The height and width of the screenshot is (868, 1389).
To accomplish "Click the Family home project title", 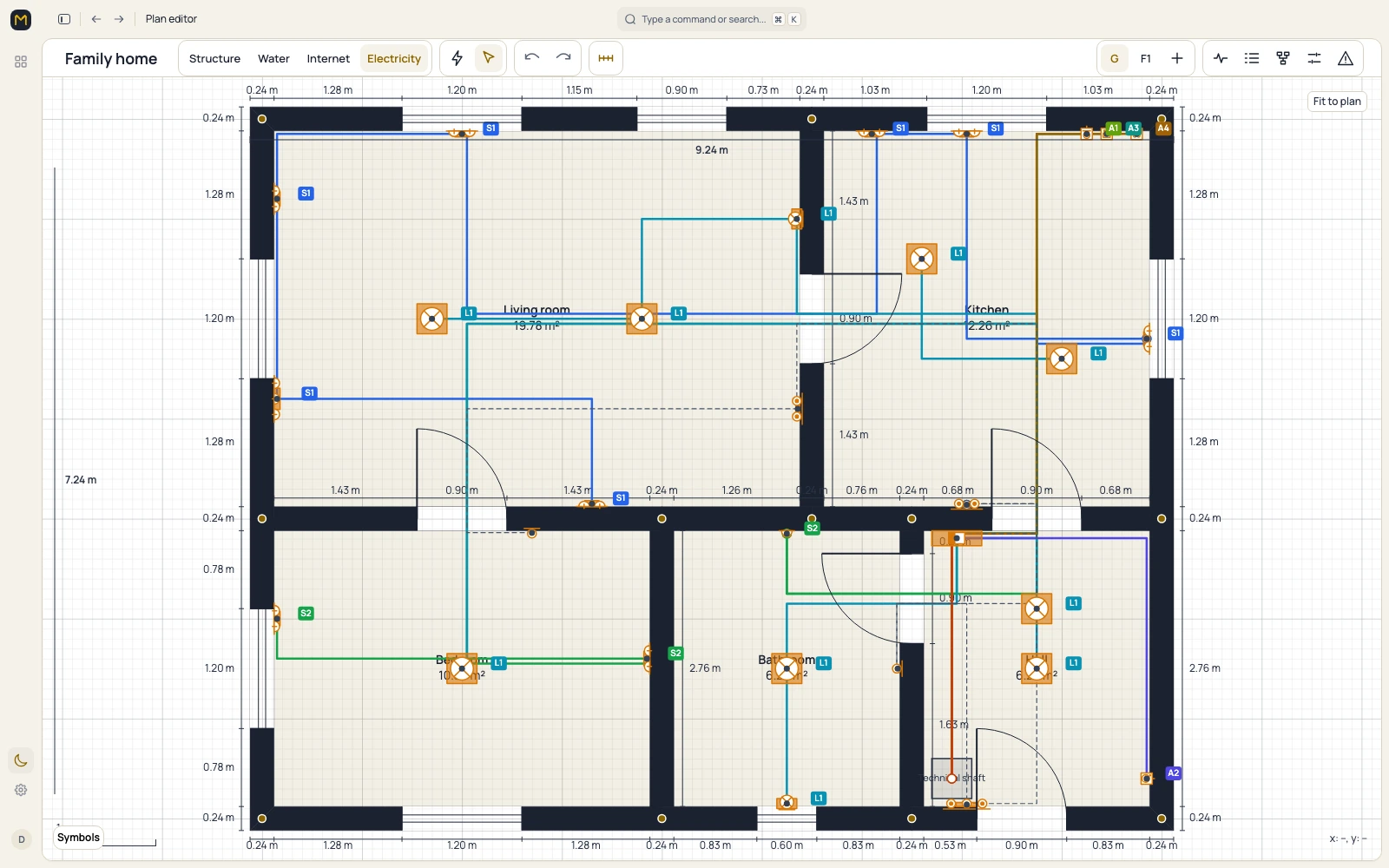I will [x=111, y=59].
